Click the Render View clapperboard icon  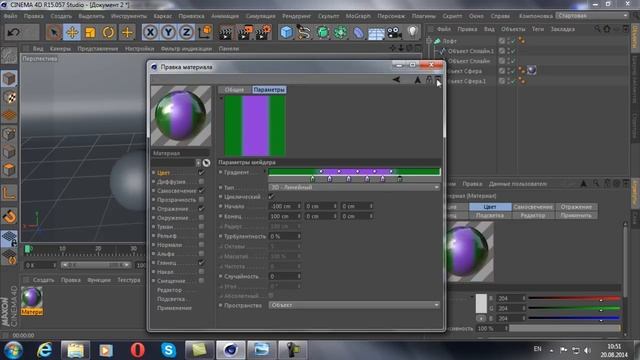225,33
